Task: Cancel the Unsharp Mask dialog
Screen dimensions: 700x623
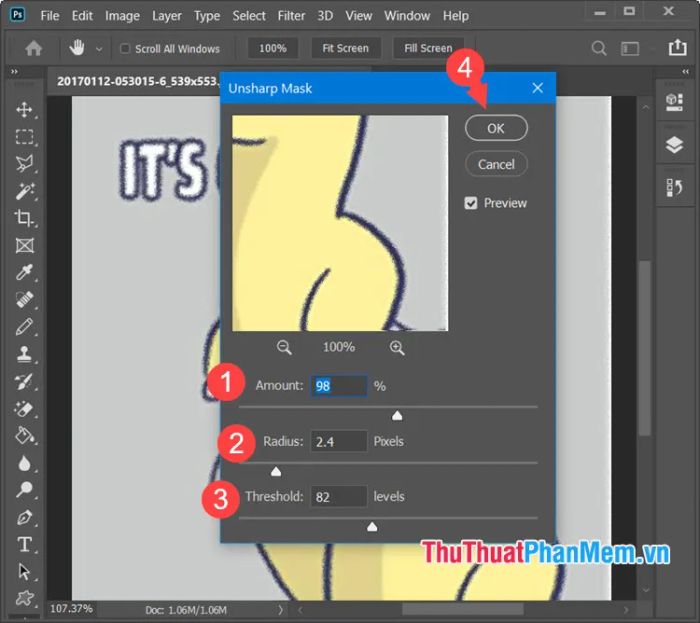Action: pyautogui.click(x=496, y=165)
